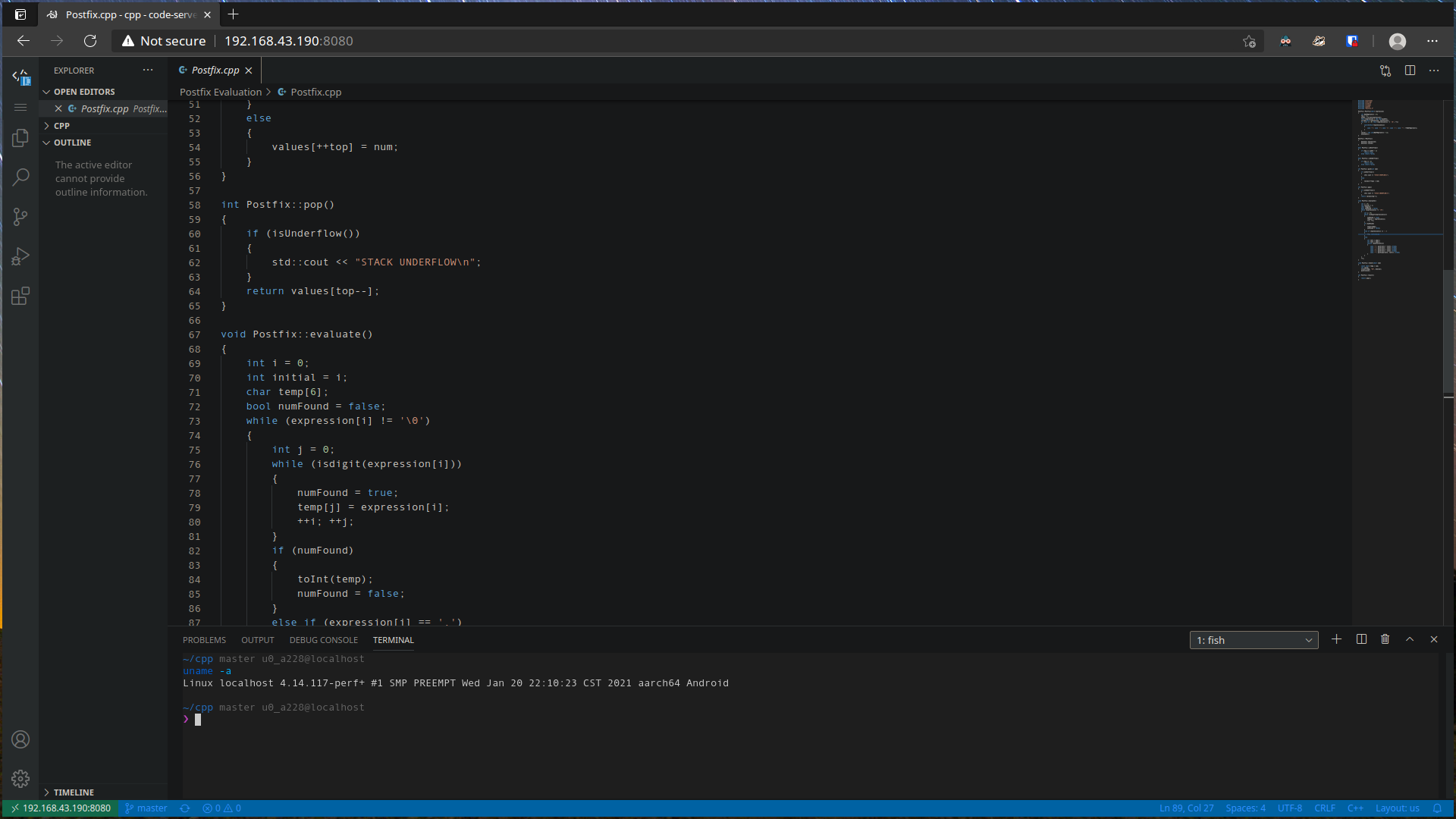The image size is (1456, 819).
Task: Click 'uname -a' command in terminal
Action: (207, 671)
